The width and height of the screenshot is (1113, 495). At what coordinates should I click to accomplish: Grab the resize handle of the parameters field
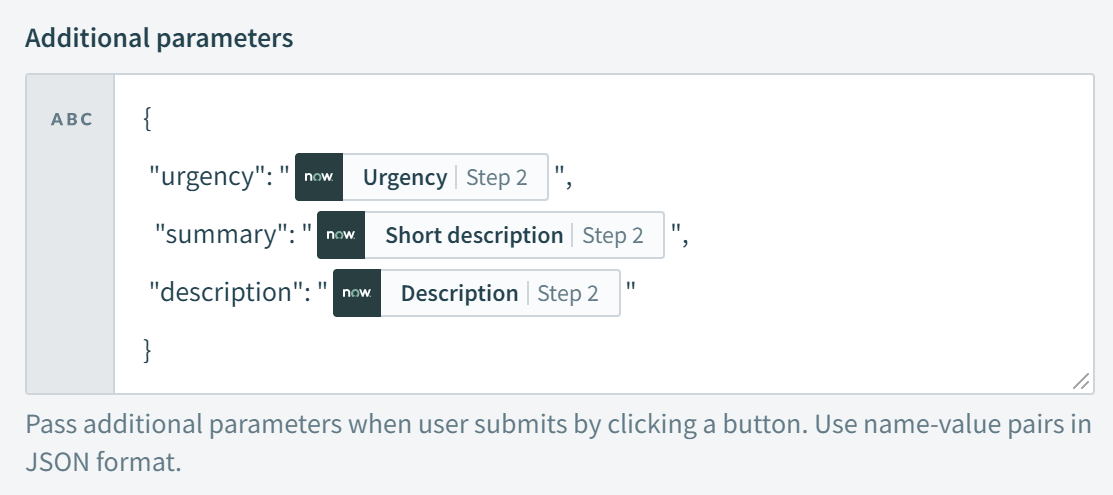pyautogui.click(x=1080, y=382)
